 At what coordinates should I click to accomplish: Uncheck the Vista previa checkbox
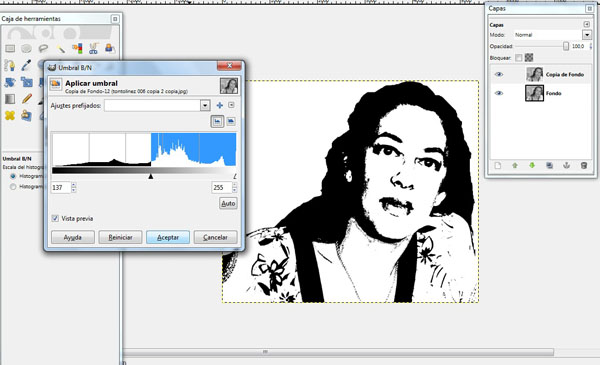tap(55, 218)
